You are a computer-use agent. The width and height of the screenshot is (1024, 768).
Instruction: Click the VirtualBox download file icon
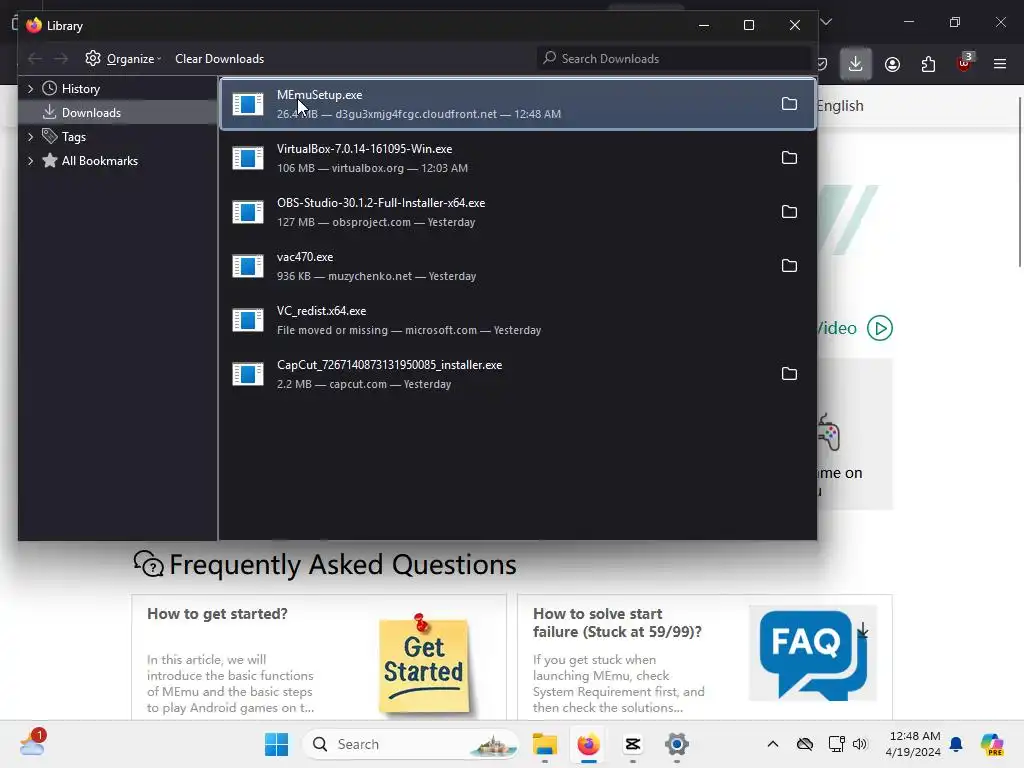point(248,157)
